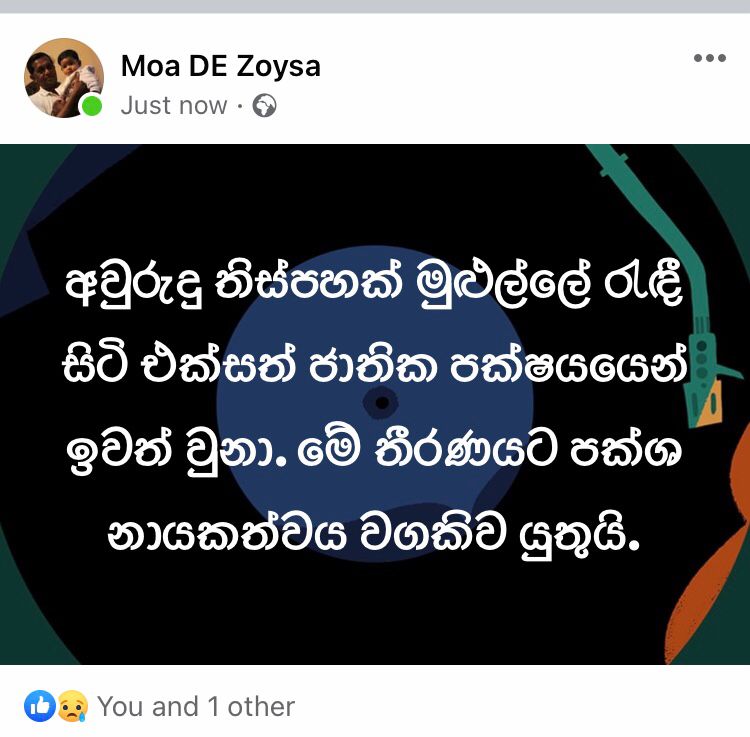Click the "Just now" post timestamp
The width and height of the screenshot is (750, 737).
pyautogui.click(x=174, y=106)
